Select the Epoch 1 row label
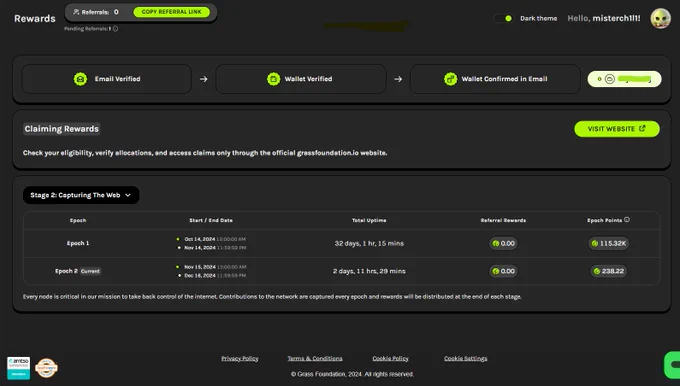Image resolution: width=680 pixels, height=386 pixels. point(78,243)
